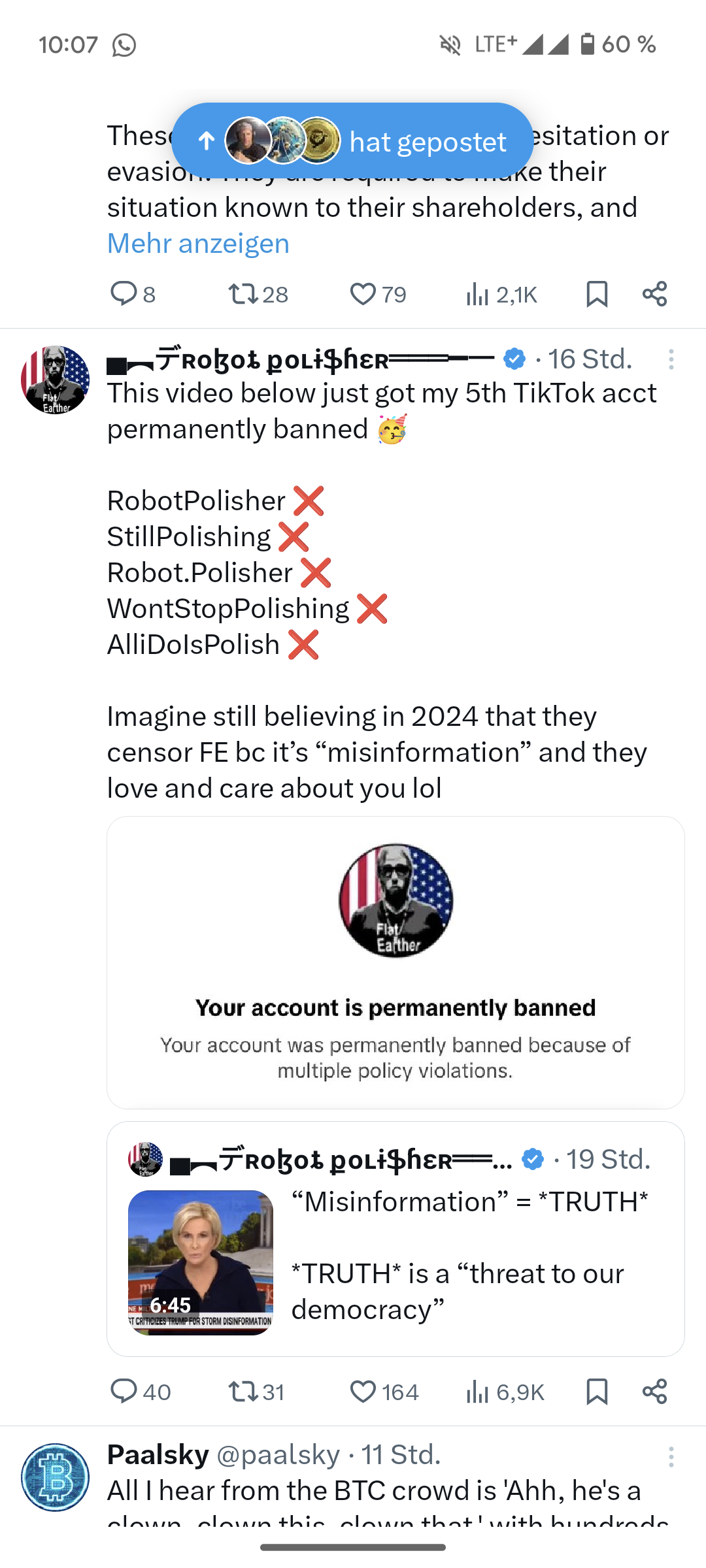Open more options for Robot Polisher post
706x1568 pixels.
tap(671, 359)
